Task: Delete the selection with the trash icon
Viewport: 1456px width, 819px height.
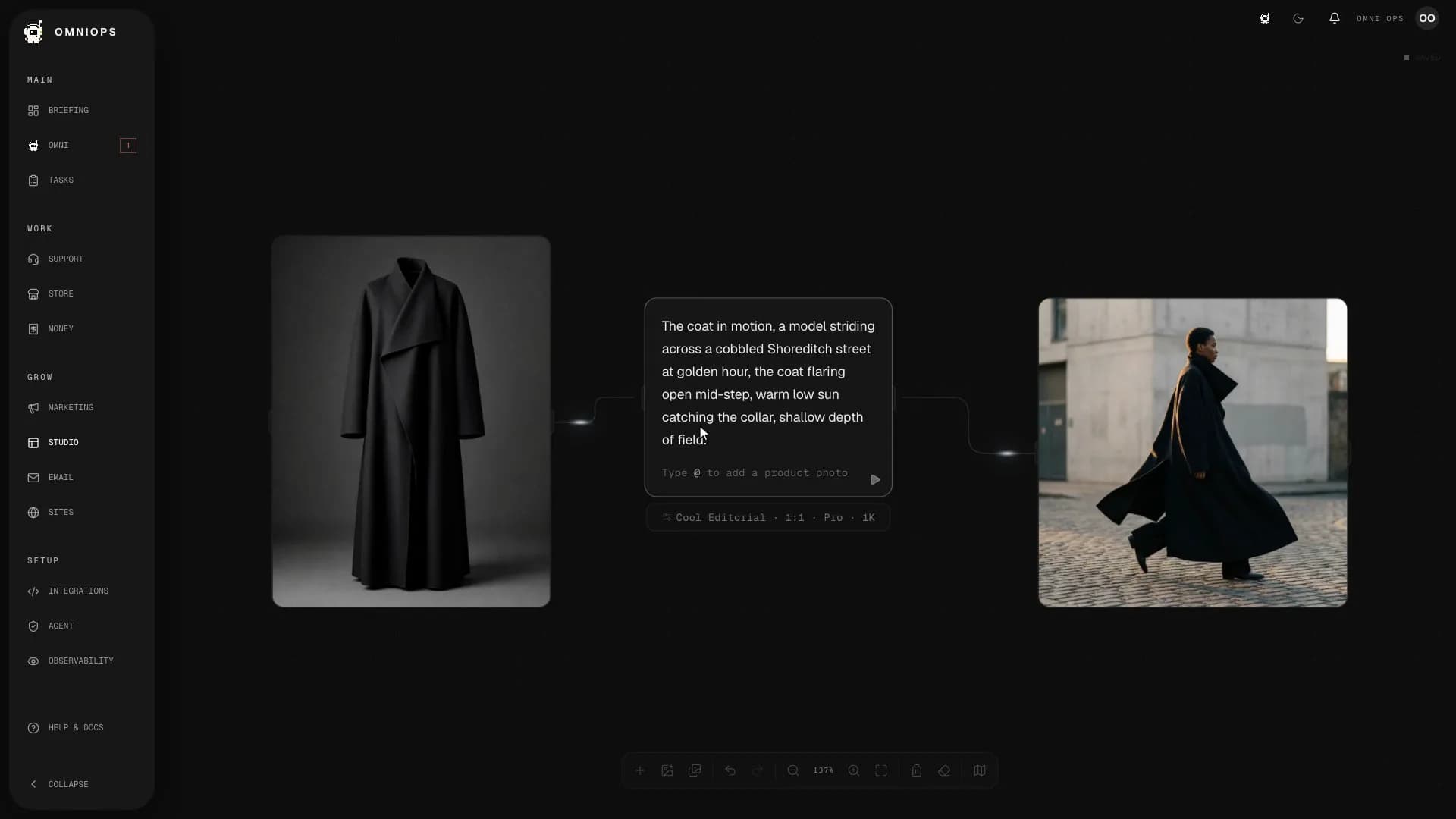Action: coord(917,771)
